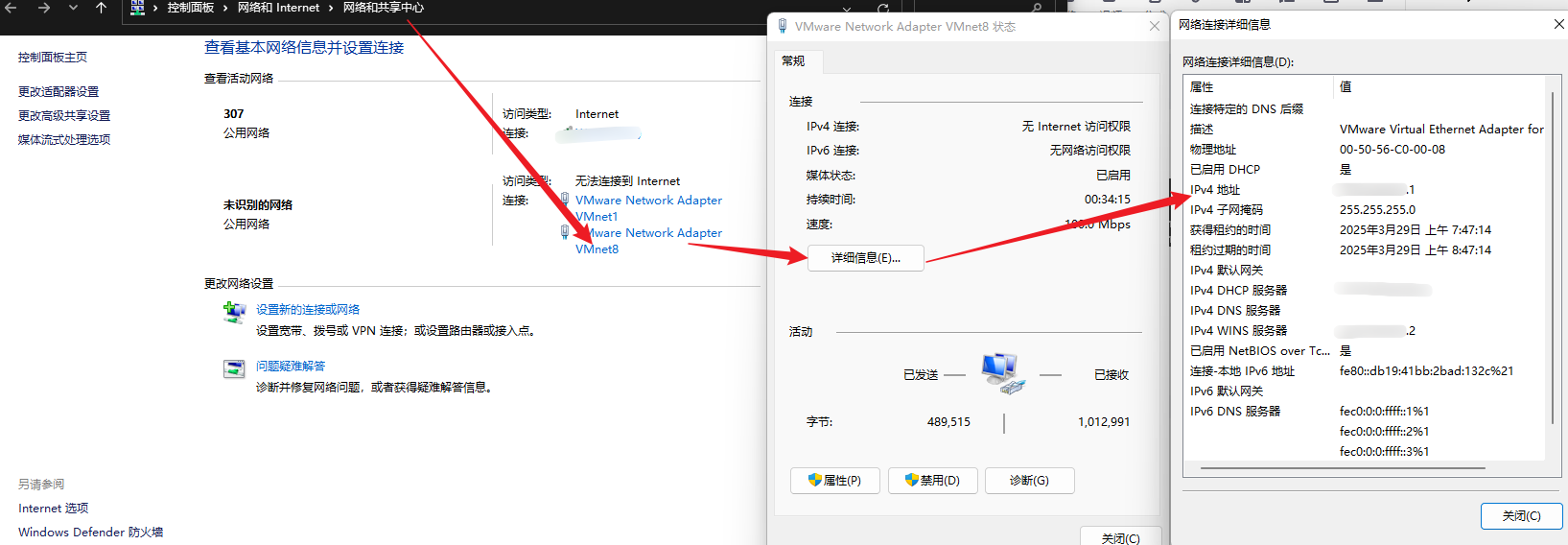Click the 详细信息(E)... button
1568x545 pixels.
(x=866, y=258)
